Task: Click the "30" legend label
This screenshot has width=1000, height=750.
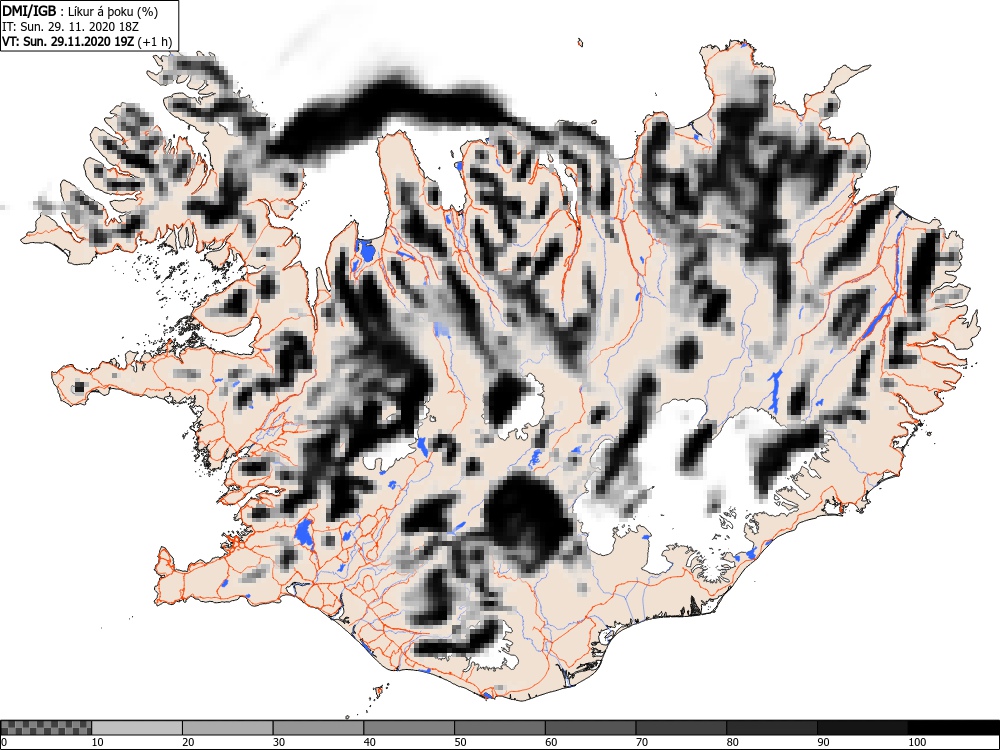Action: point(279,742)
